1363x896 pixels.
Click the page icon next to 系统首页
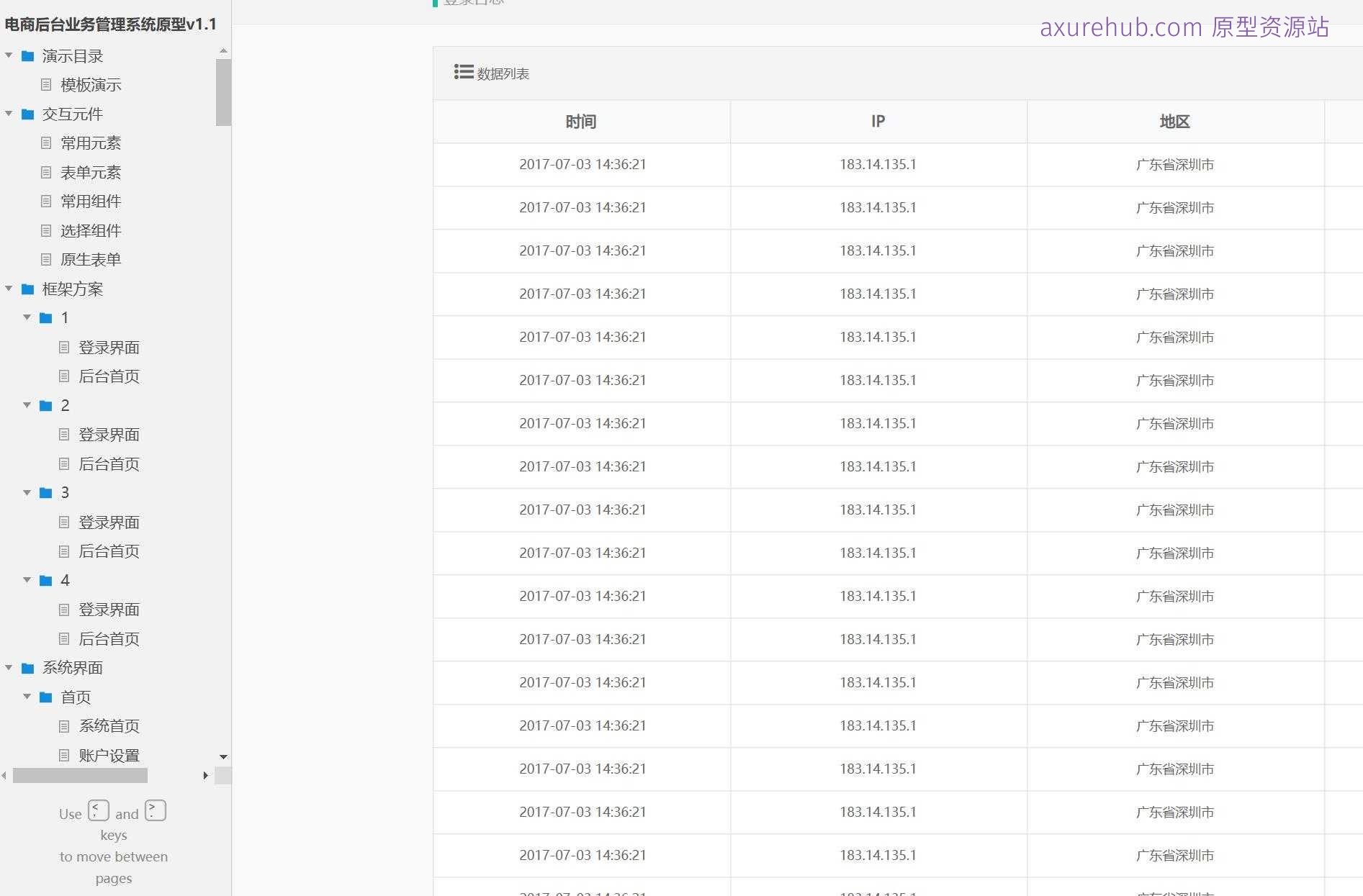click(64, 725)
